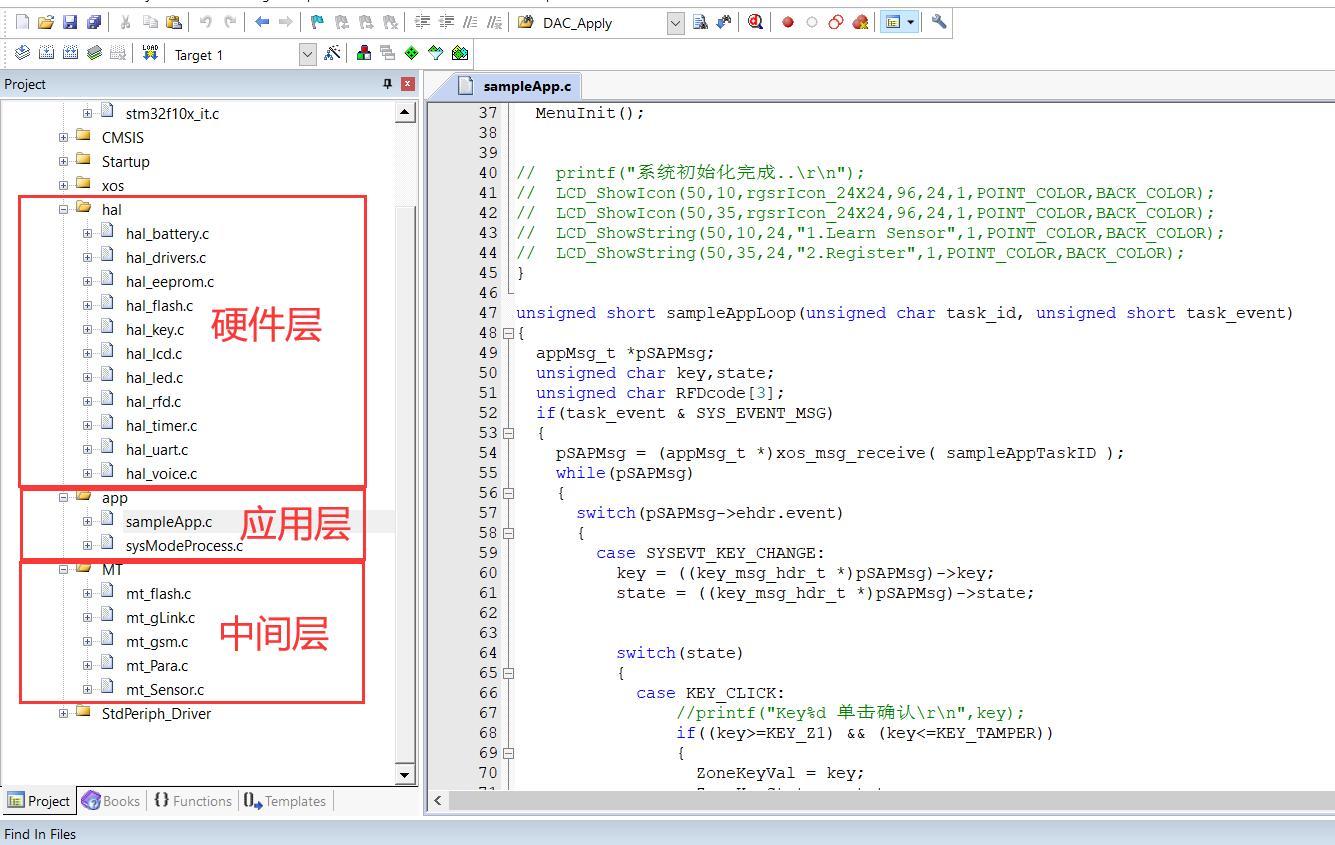Screen dimensions: 1335x845
Task: Select stm32f10x_it.c file
Action: point(172,113)
